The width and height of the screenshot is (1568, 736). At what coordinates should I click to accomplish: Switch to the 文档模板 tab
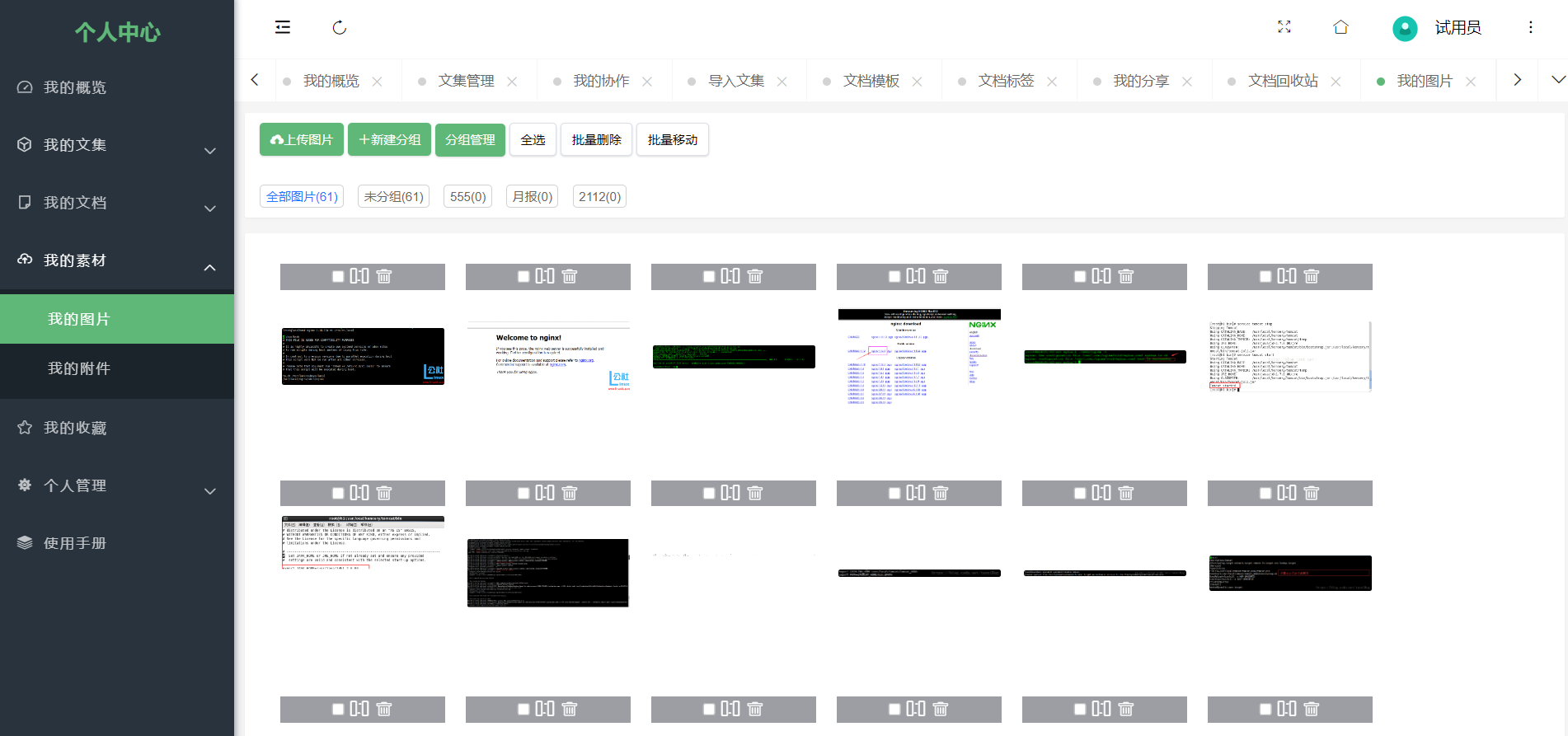point(871,81)
